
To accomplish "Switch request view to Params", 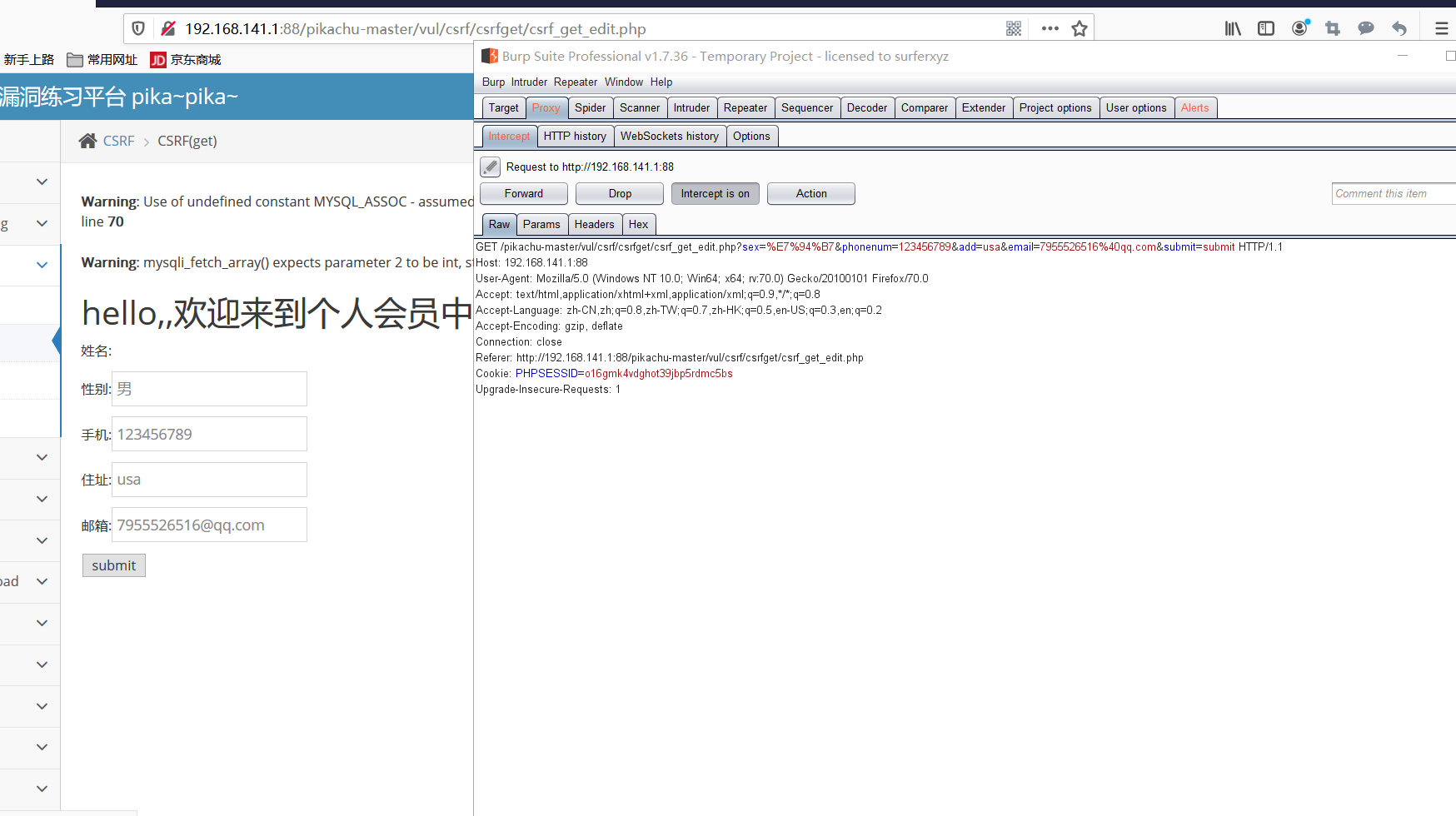I will tap(541, 225).
